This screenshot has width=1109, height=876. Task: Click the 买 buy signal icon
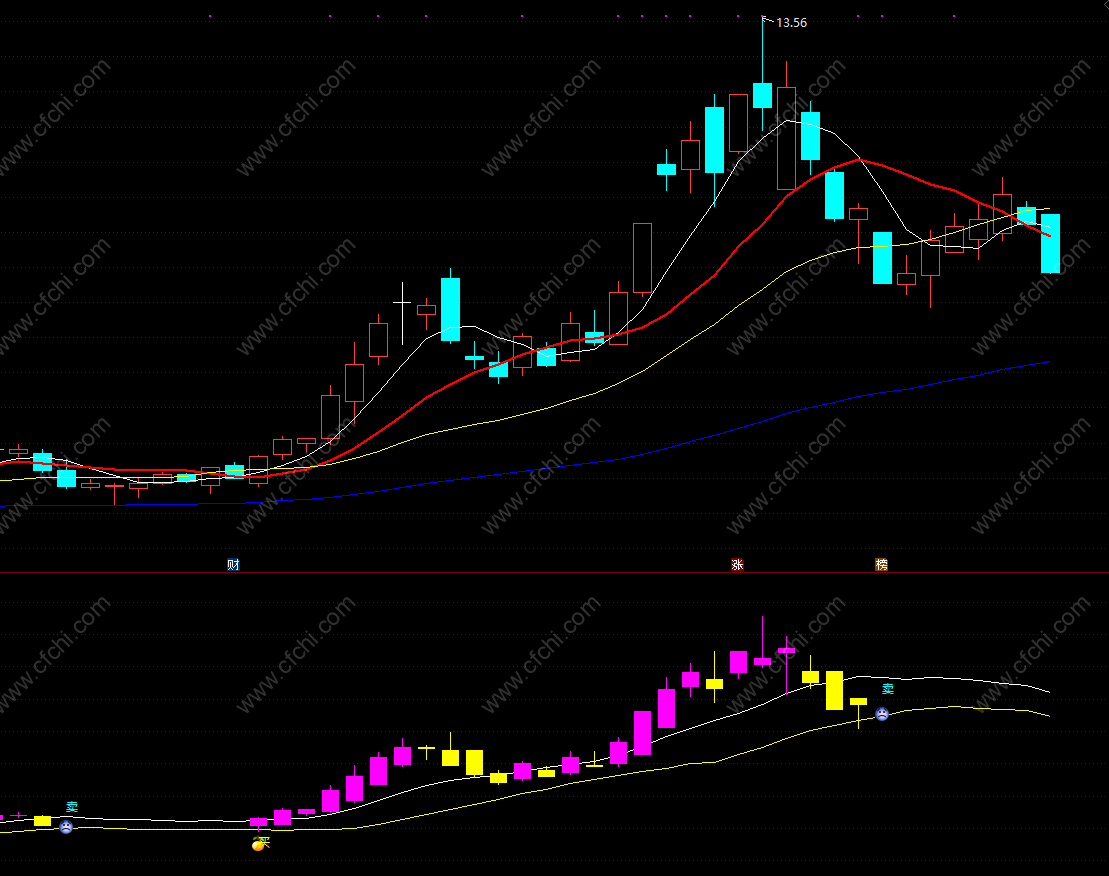pyautogui.click(x=261, y=843)
